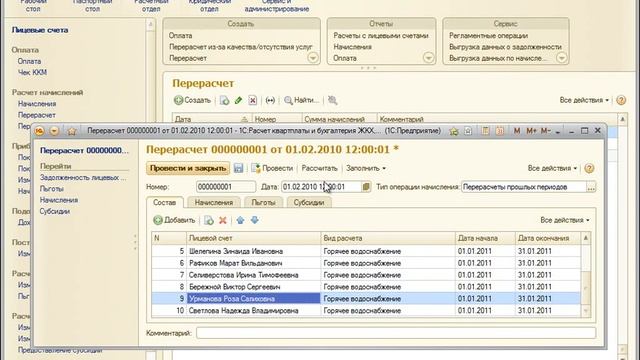Click 'Перерасчет из-за качества/отсутствия услуг' link
The height and width of the screenshot is (360, 640).
[241, 47]
